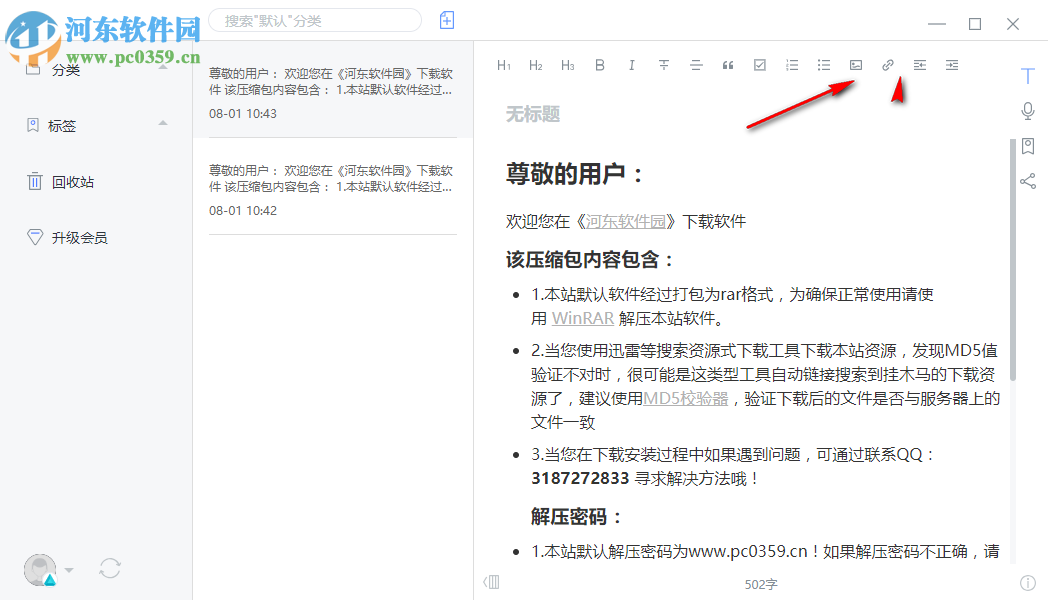This screenshot has height=600, width=1048.
Task: Open 升级会员 upgrade membership
Action: (80, 237)
